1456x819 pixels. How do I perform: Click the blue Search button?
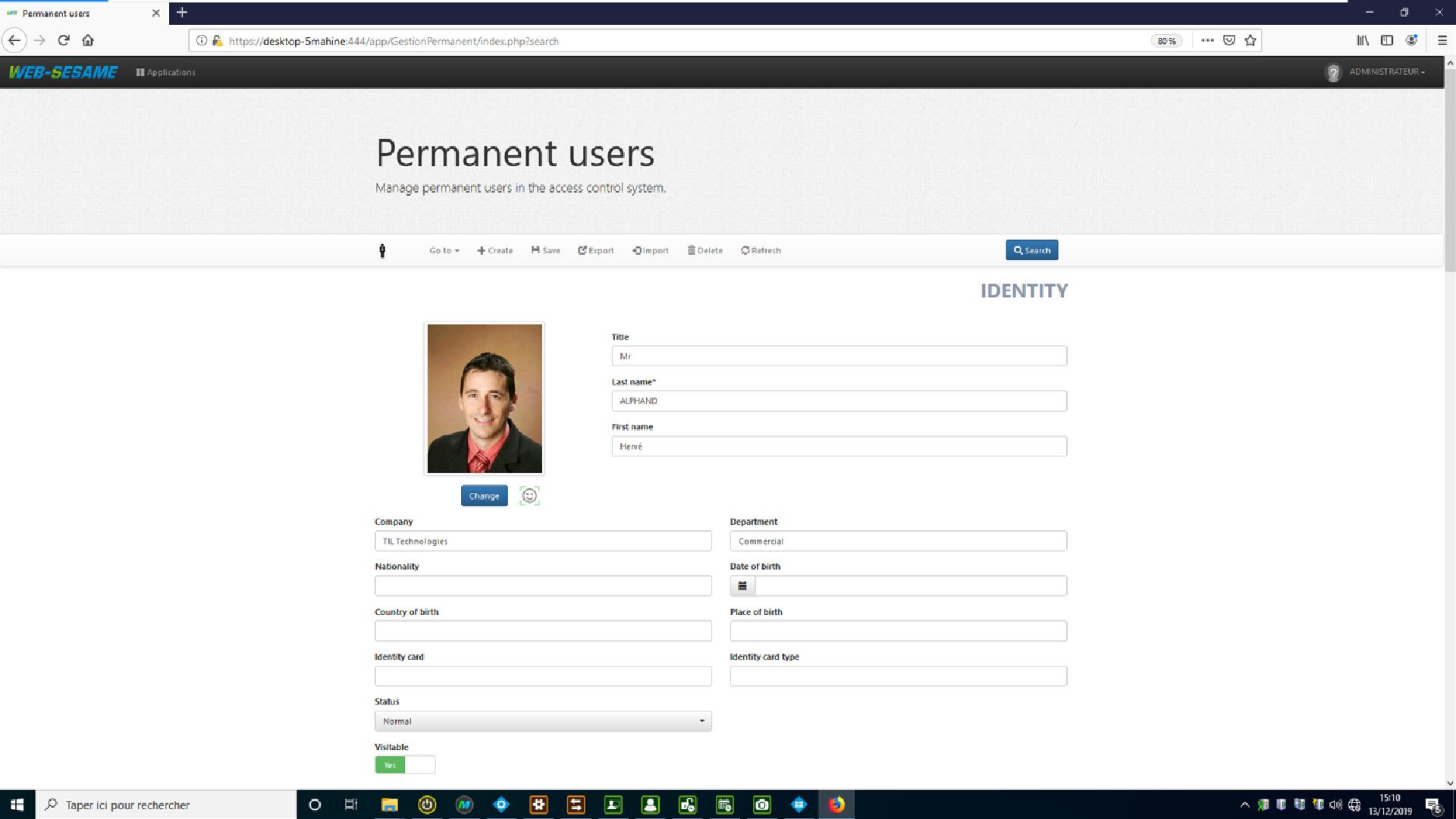(x=1031, y=250)
